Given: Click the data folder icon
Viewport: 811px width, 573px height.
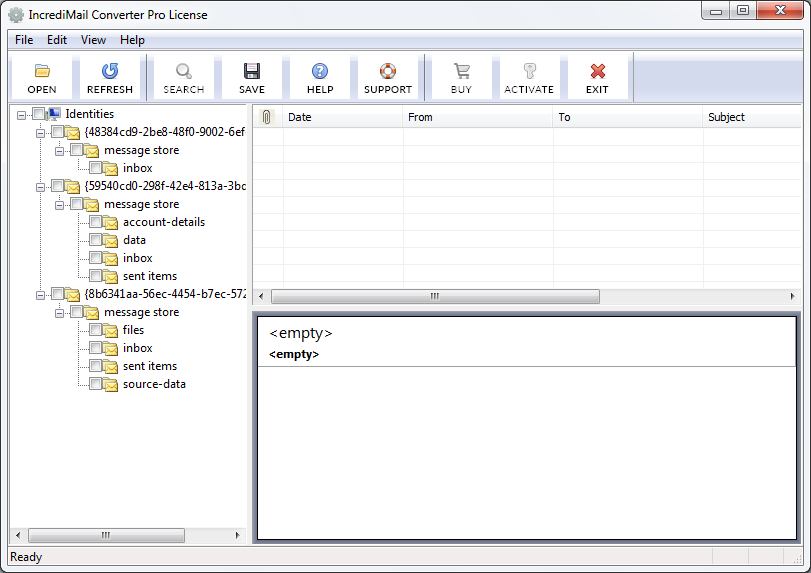Looking at the screenshot, I should (x=110, y=240).
